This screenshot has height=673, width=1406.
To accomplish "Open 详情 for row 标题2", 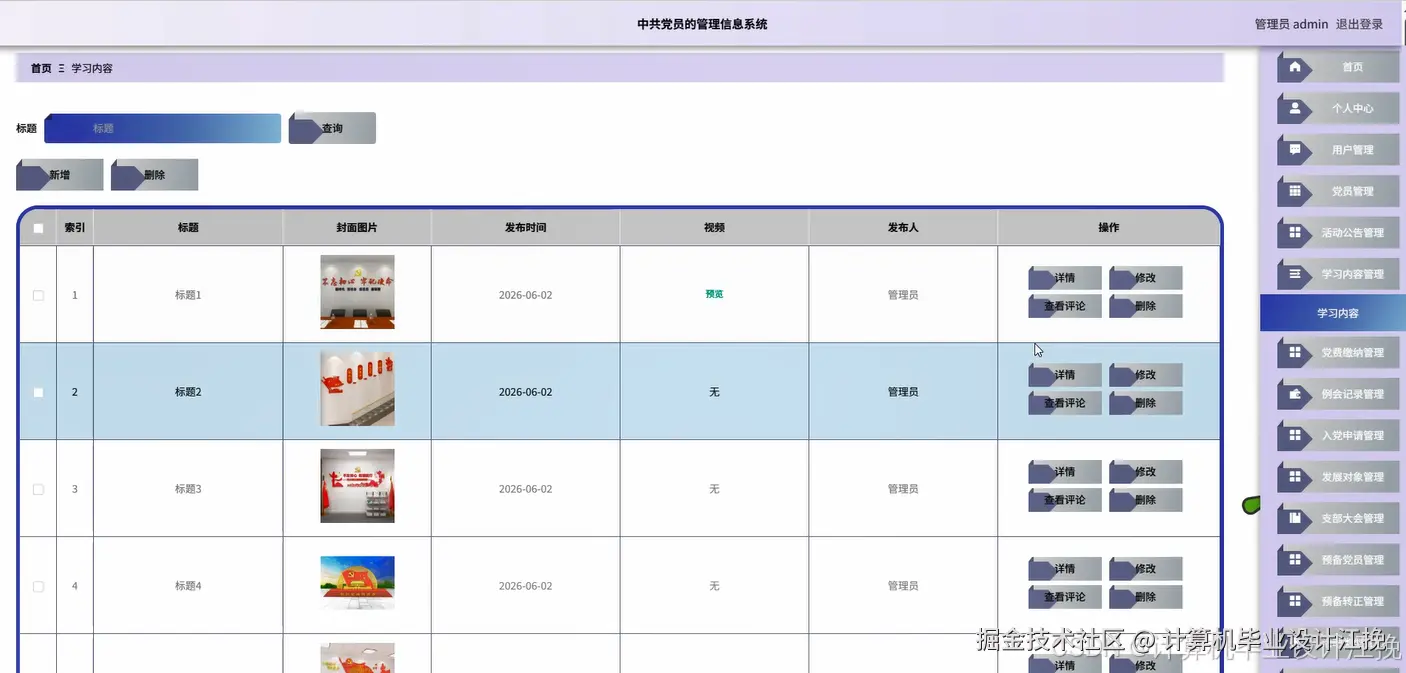I will click(1065, 375).
